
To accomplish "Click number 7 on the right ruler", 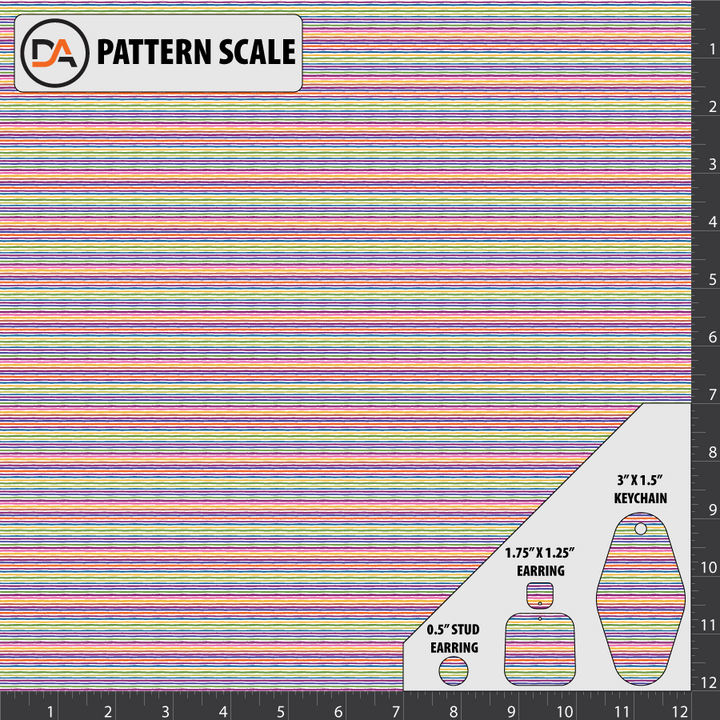I will point(712,394).
